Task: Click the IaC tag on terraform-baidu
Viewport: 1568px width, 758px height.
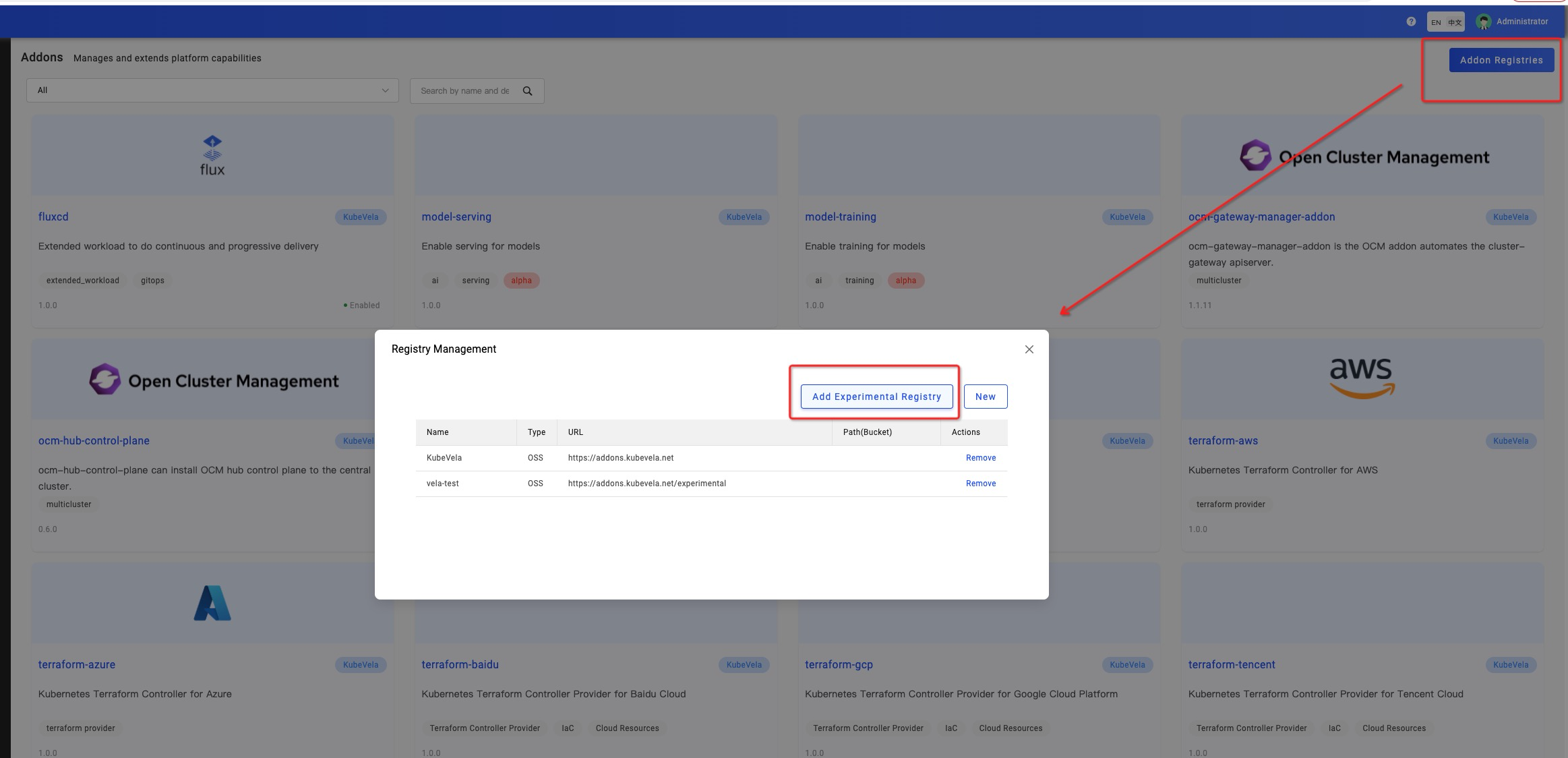Action: coord(568,728)
